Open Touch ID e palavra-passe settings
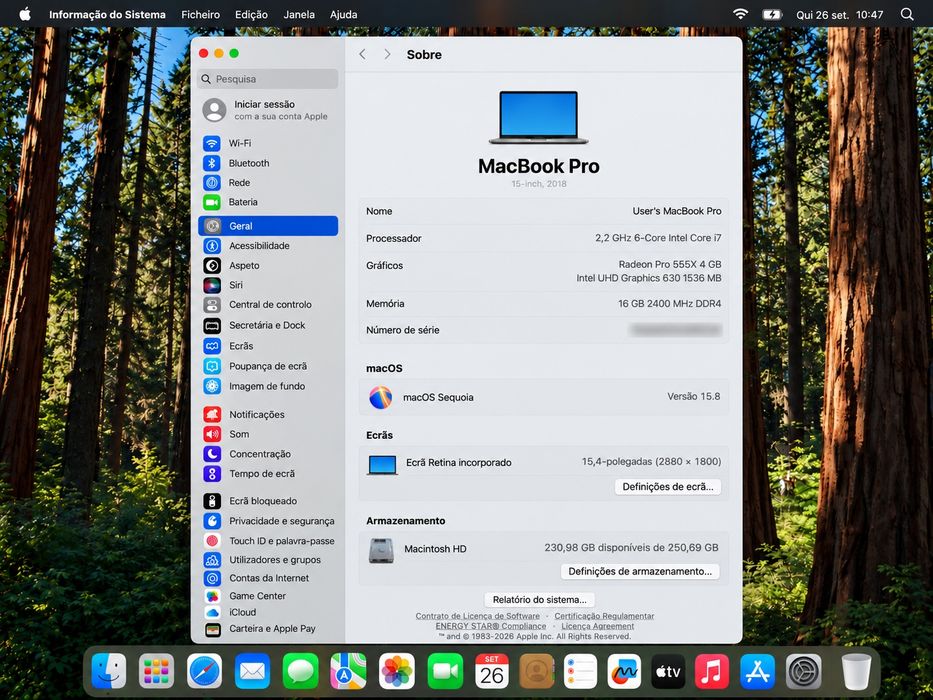933x700 pixels. tap(268, 540)
